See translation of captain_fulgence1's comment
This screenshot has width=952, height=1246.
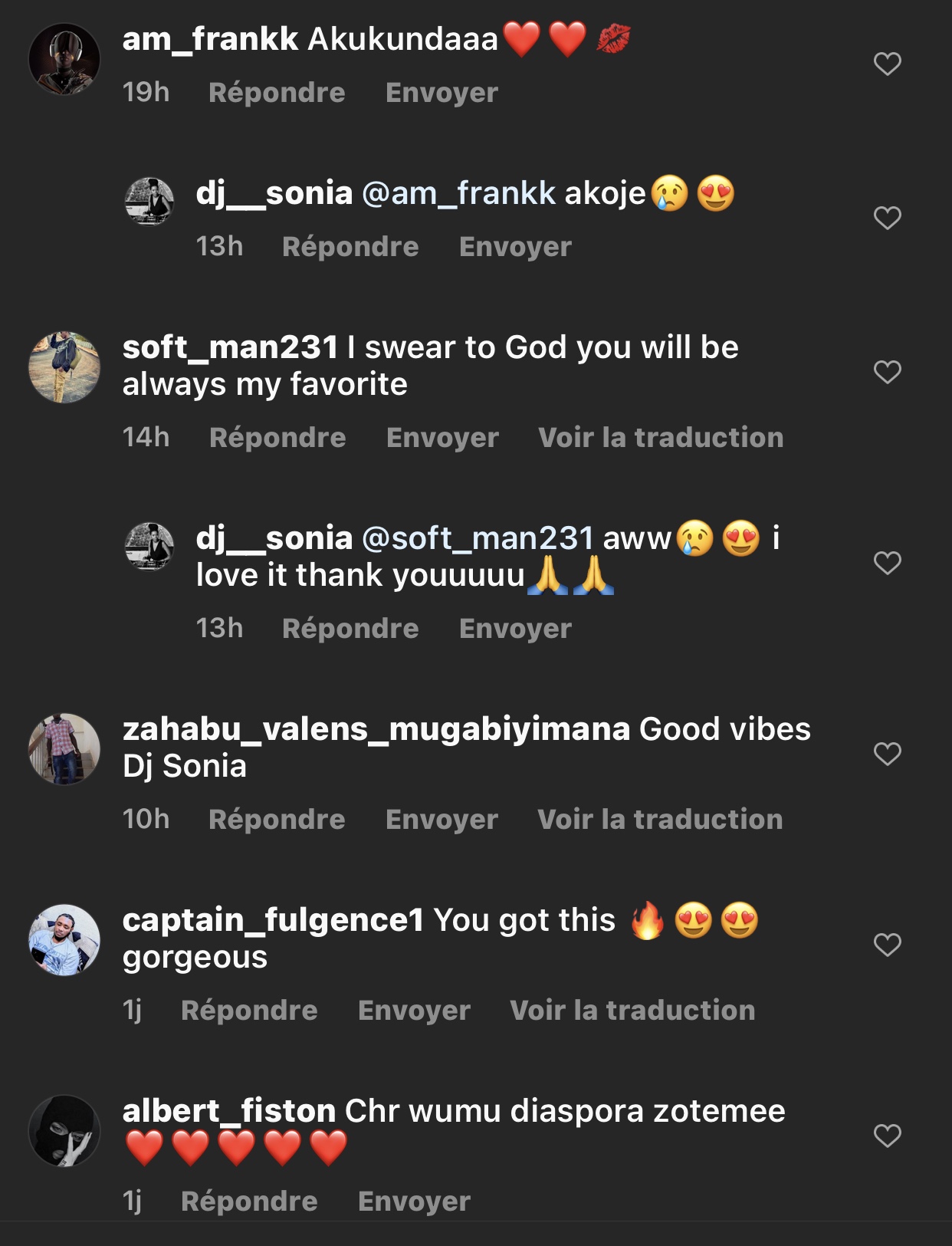632,1011
